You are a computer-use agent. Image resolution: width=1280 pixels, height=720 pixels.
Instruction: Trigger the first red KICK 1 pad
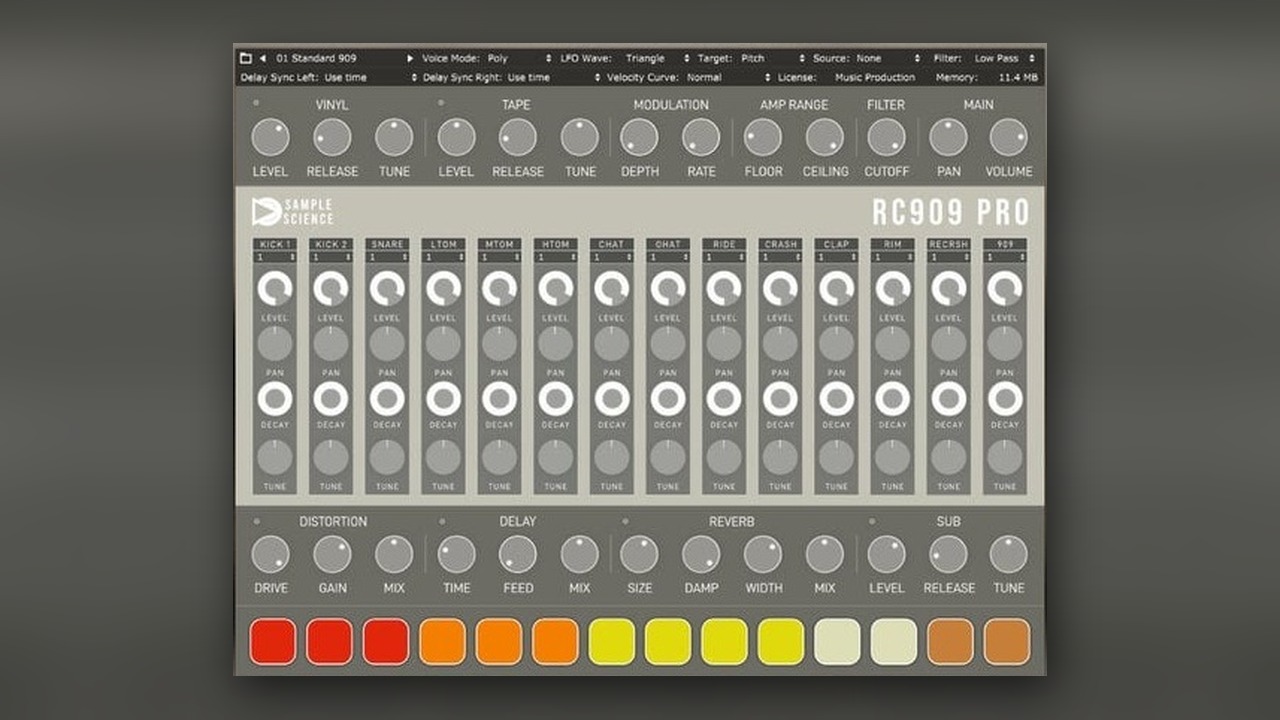click(x=273, y=642)
